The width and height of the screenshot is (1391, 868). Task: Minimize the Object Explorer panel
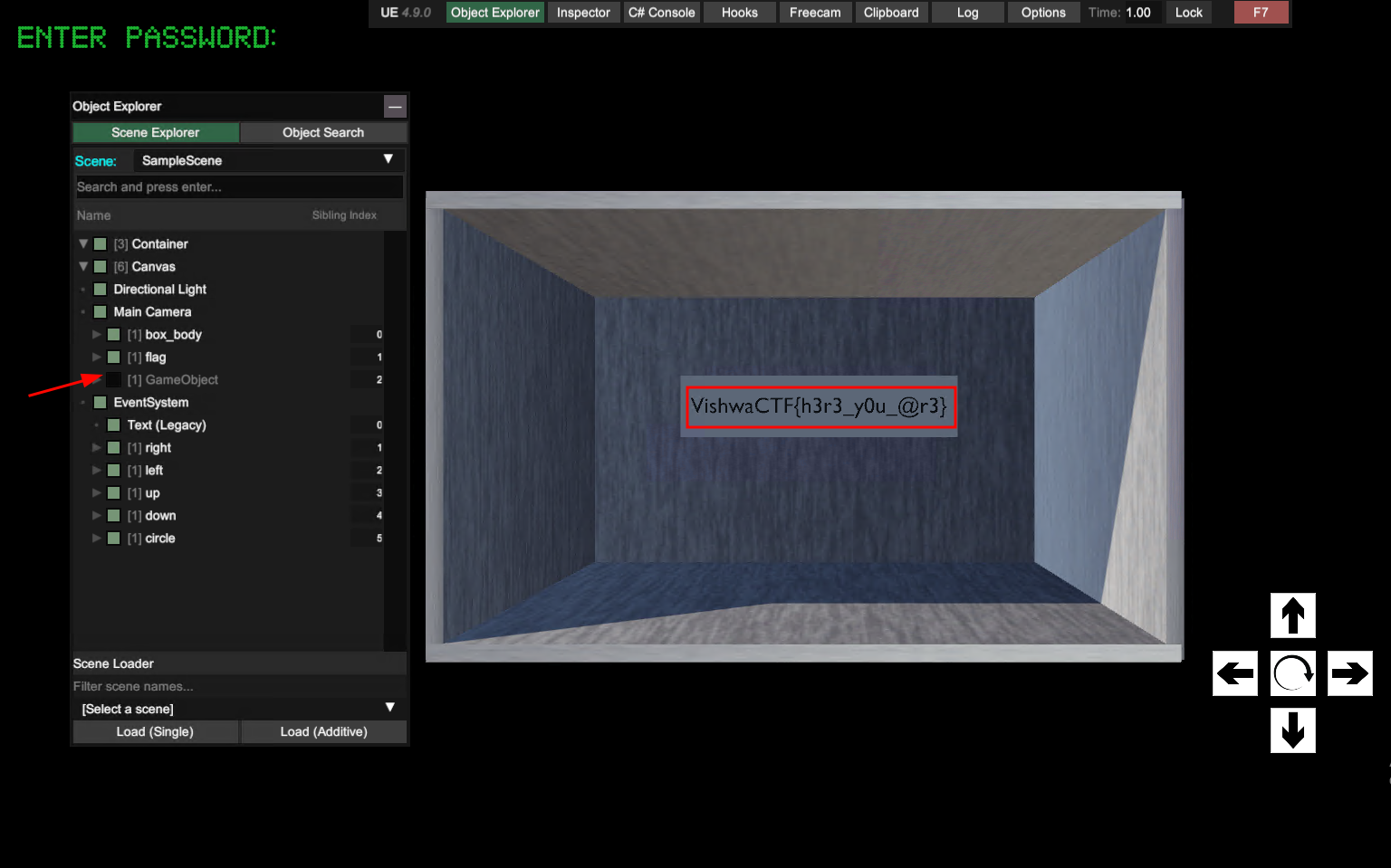pos(395,107)
